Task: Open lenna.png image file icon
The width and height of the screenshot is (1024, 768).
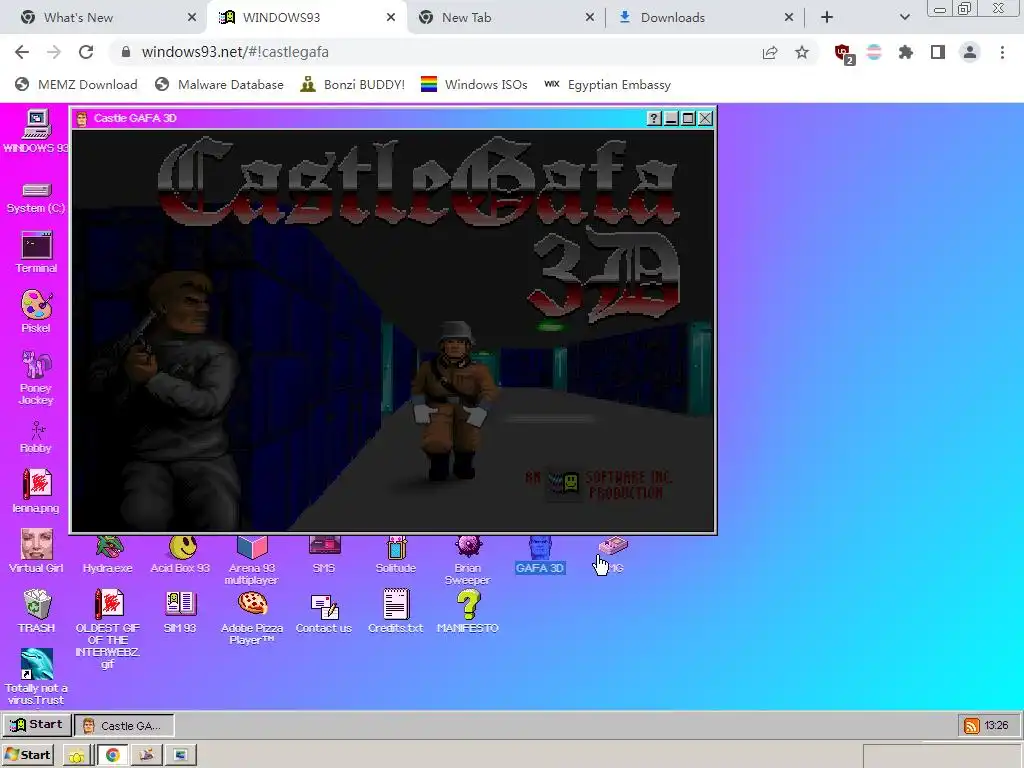Action: click(x=36, y=491)
